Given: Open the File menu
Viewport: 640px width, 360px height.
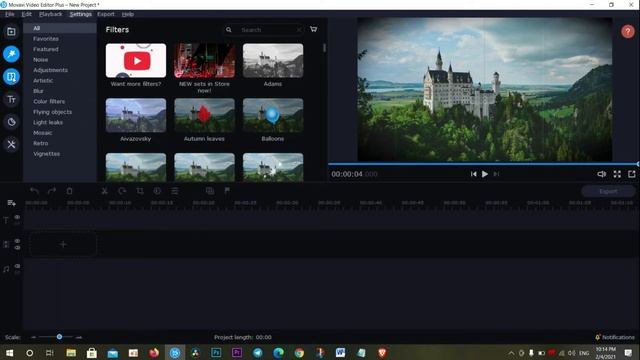Looking at the screenshot, I should 9,14.
